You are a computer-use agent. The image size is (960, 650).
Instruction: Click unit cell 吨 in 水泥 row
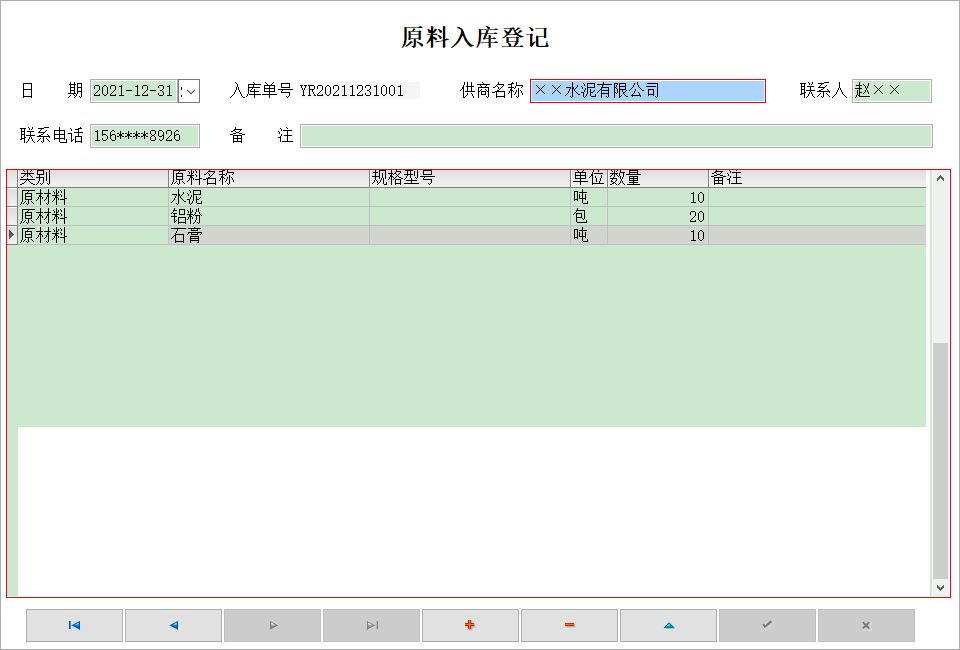[589, 197]
